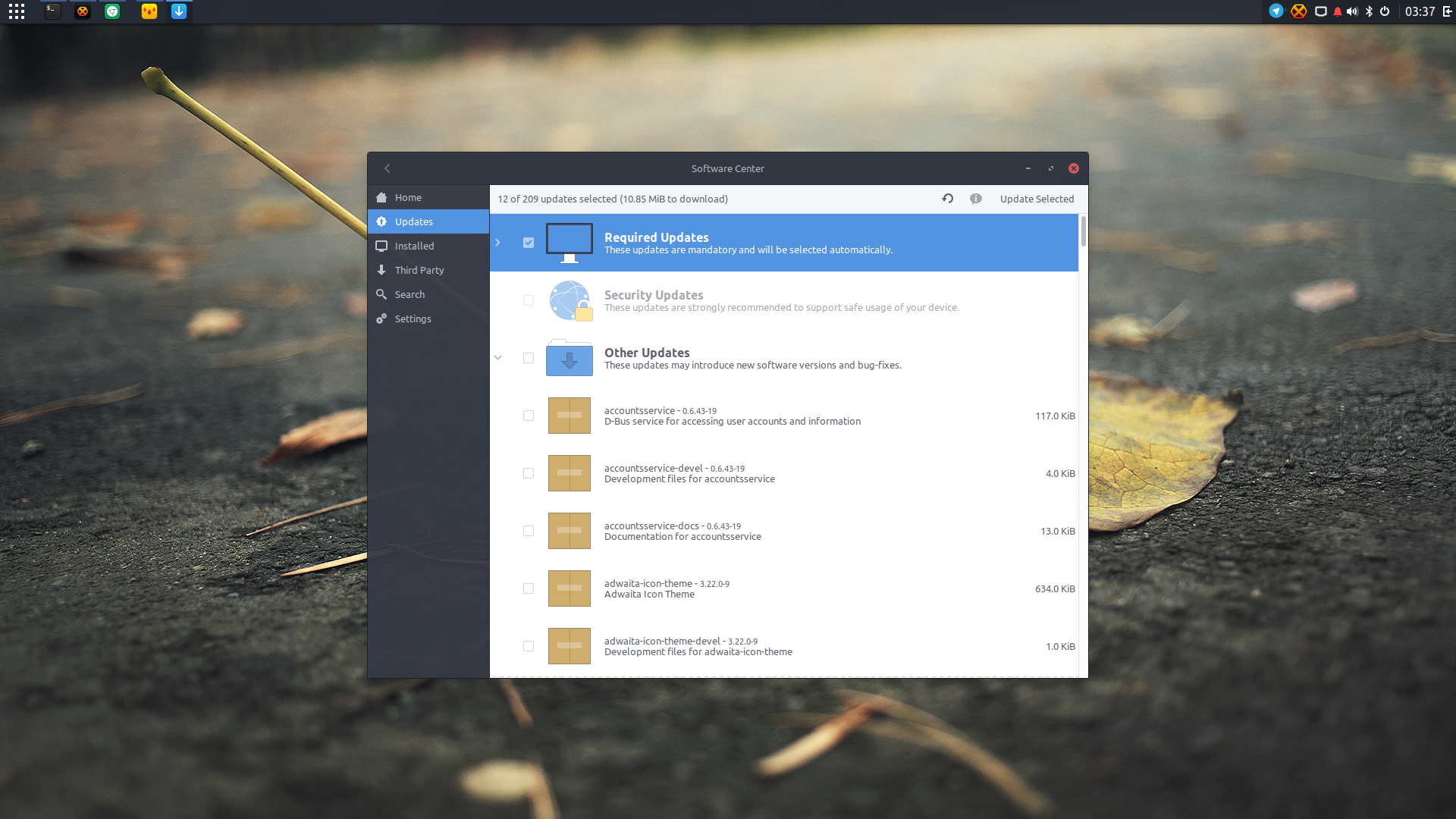Click the accountsservice package icon
1456x819 pixels.
[x=570, y=416]
